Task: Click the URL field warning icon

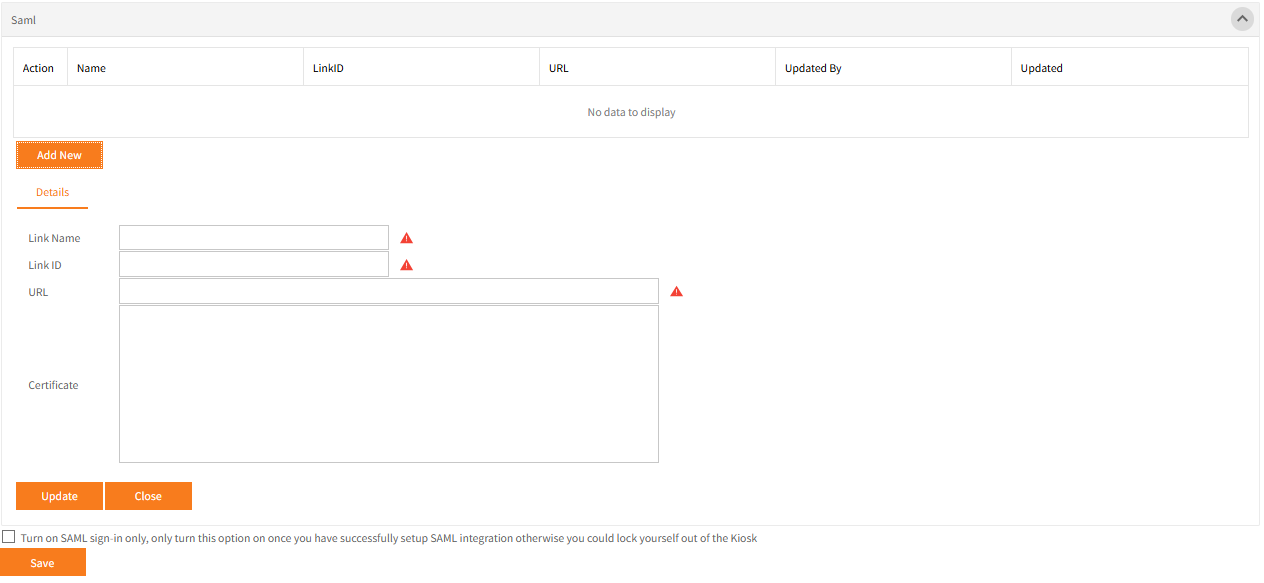Action: (676, 292)
